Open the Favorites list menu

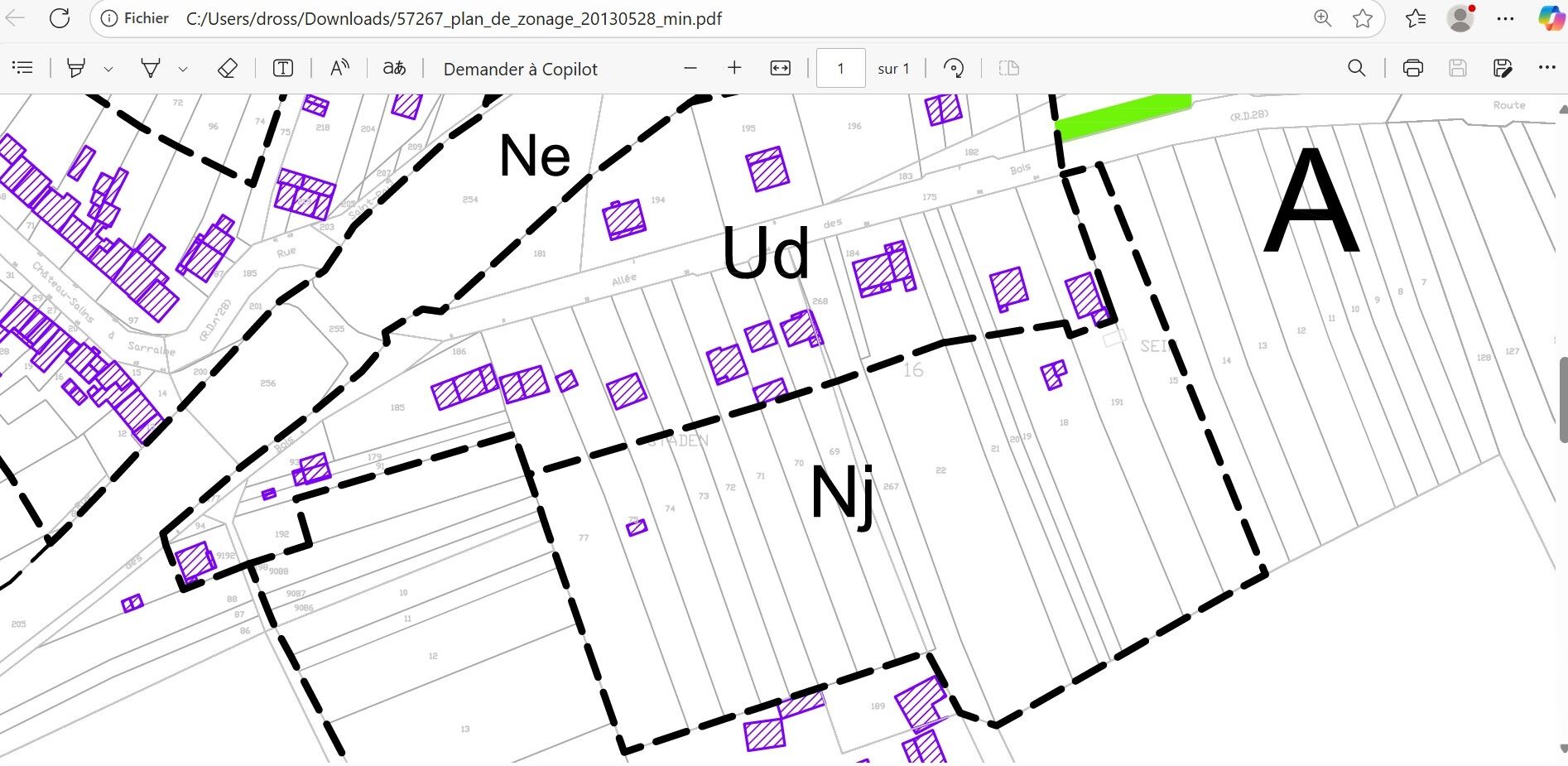click(x=1415, y=18)
